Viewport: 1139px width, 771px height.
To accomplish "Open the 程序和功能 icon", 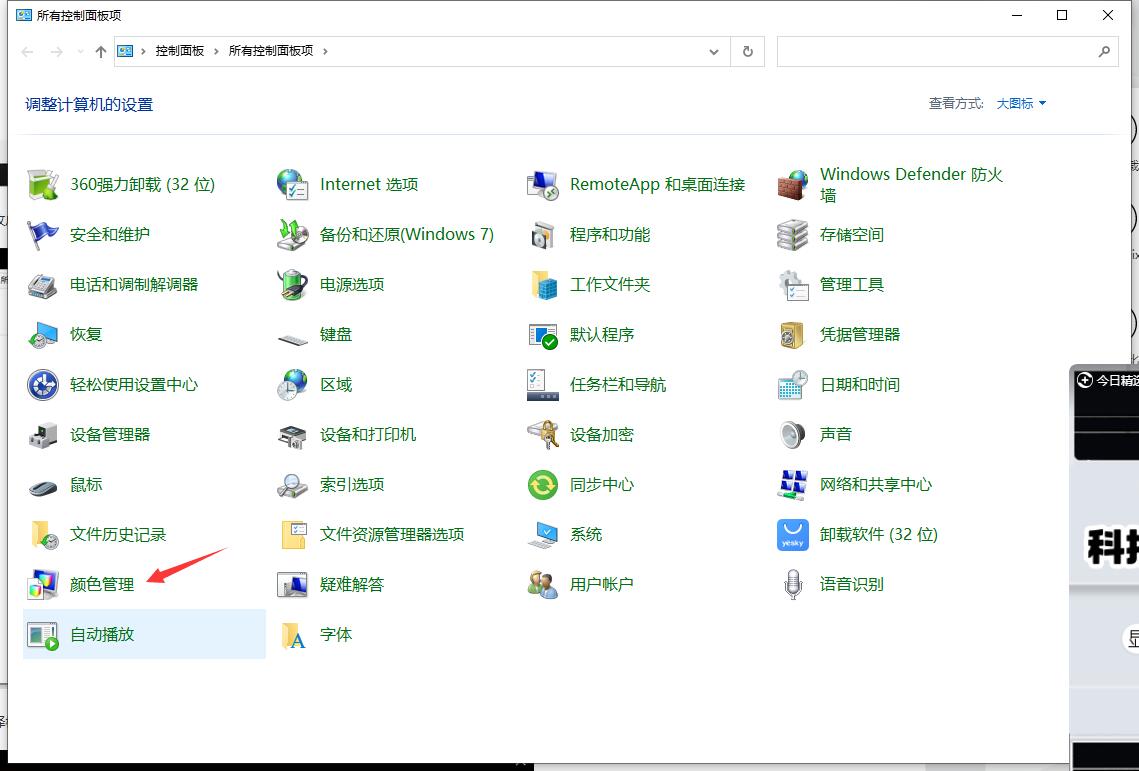I will coord(543,235).
